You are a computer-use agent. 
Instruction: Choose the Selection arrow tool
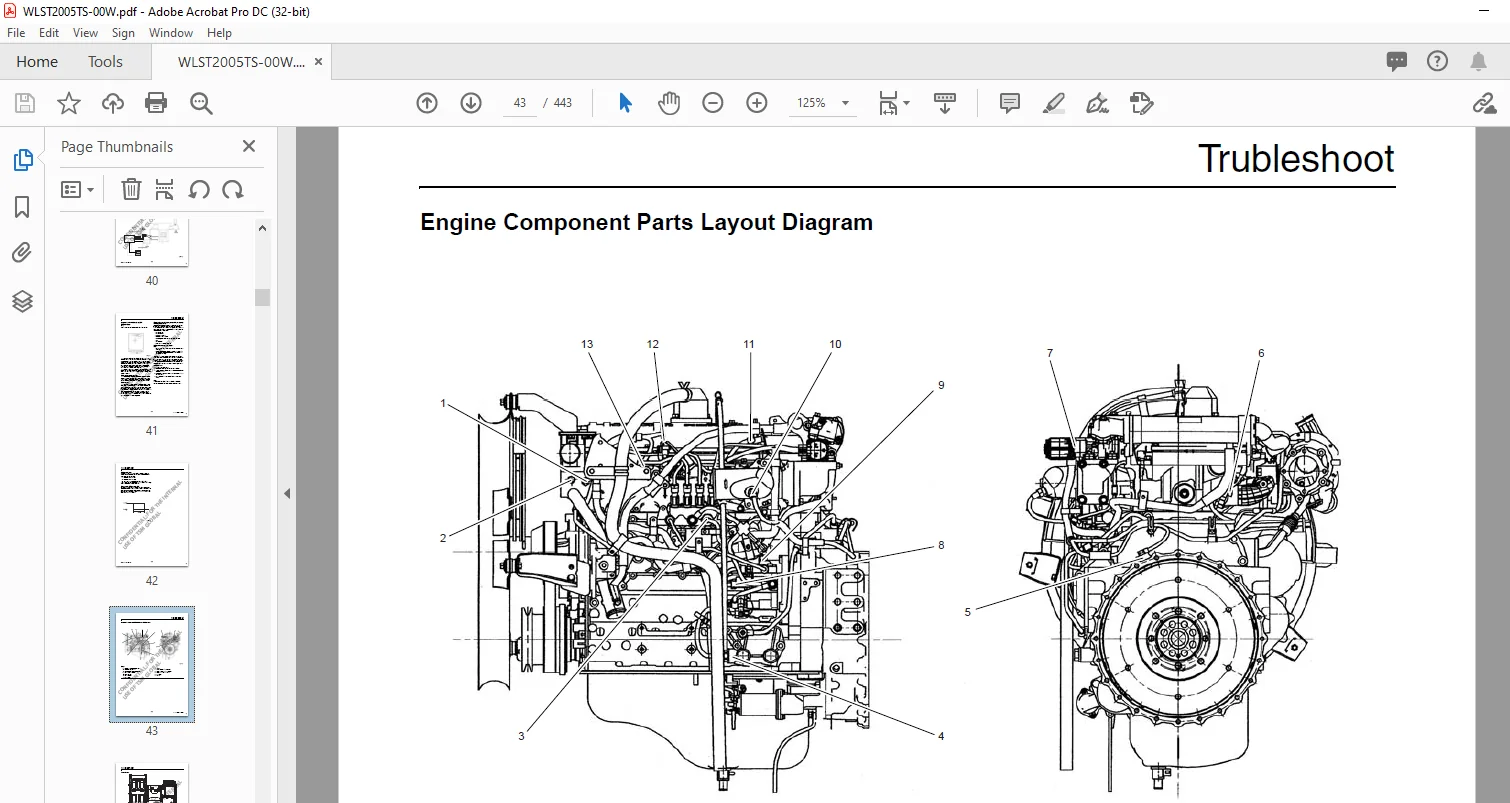(x=625, y=103)
